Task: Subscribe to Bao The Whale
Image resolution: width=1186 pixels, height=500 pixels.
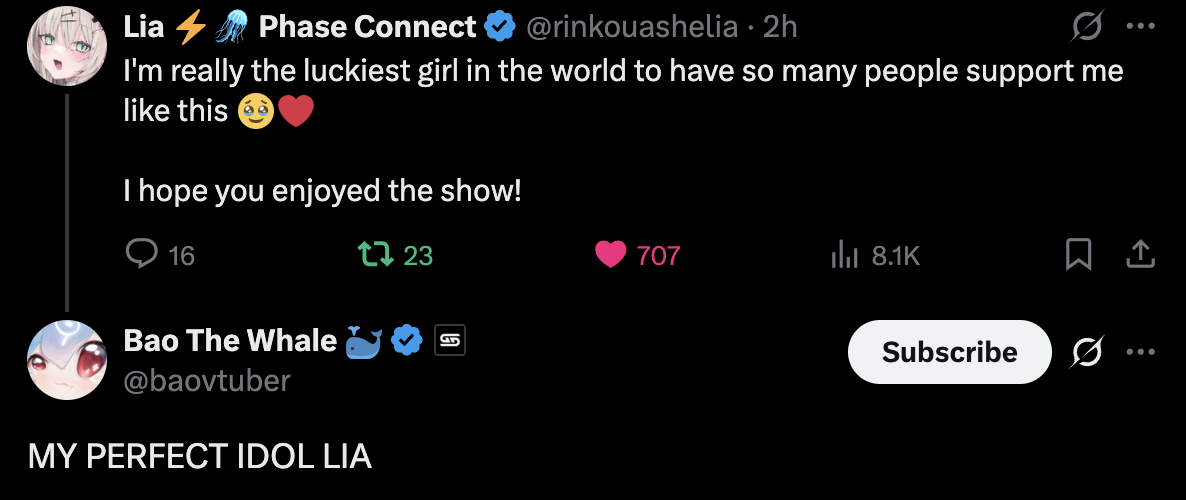Action: tap(949, 352)
